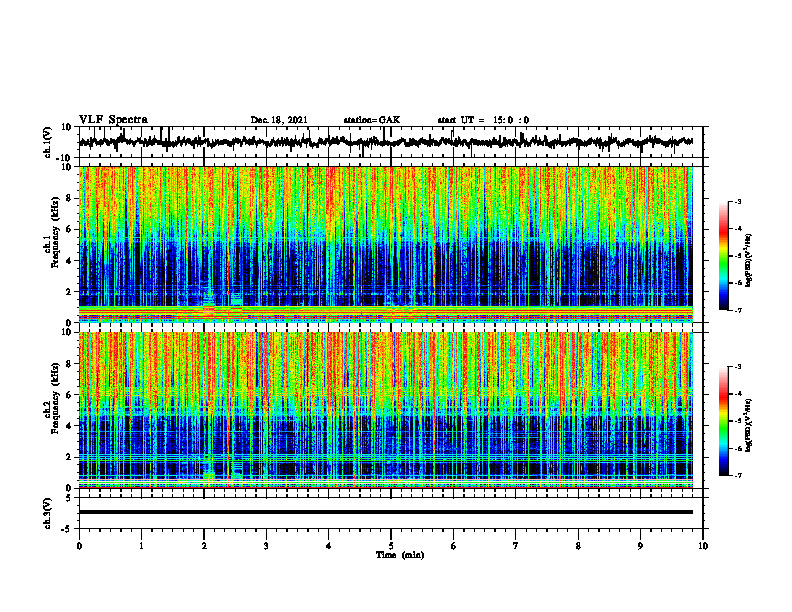Click the ch.1 spectrogram colorbar
This screenshot has width=792, height=612.
point(723,256)
